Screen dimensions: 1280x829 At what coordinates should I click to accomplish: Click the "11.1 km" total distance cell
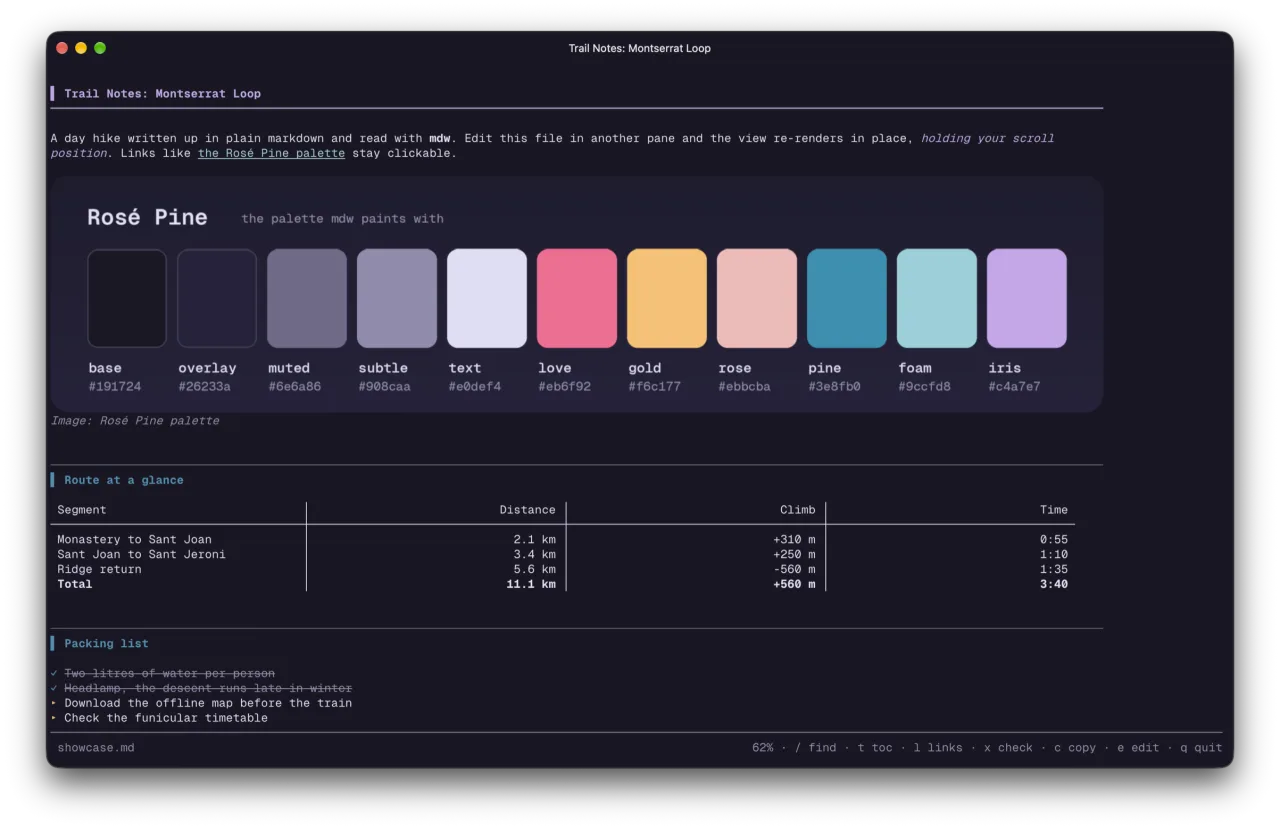coord(531,585)
